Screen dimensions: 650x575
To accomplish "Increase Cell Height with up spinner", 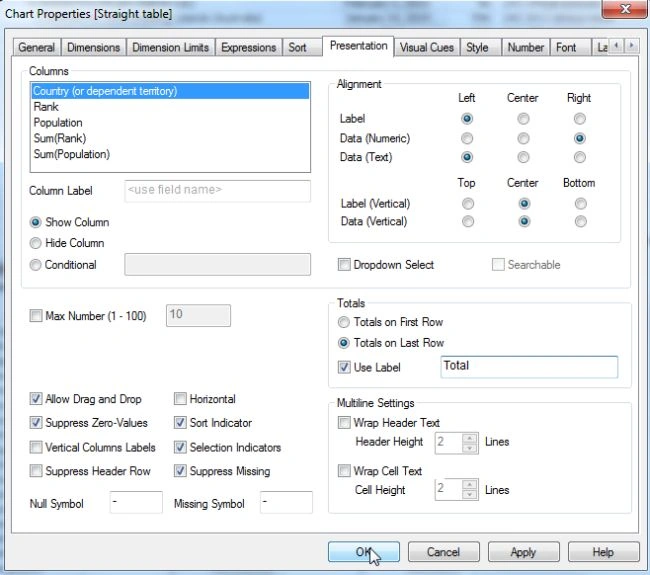I will 469,485.
